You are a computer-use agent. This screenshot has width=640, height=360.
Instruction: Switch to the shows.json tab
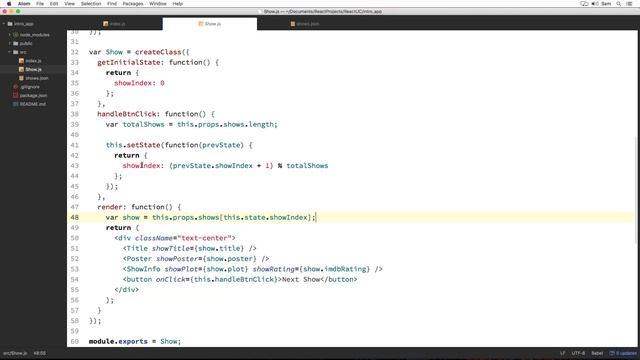tap(305, 24)
